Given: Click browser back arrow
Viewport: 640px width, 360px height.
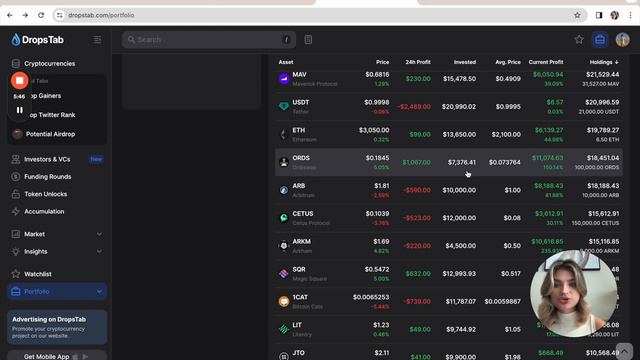Looking at the screenshot, I should click(10, 15).
